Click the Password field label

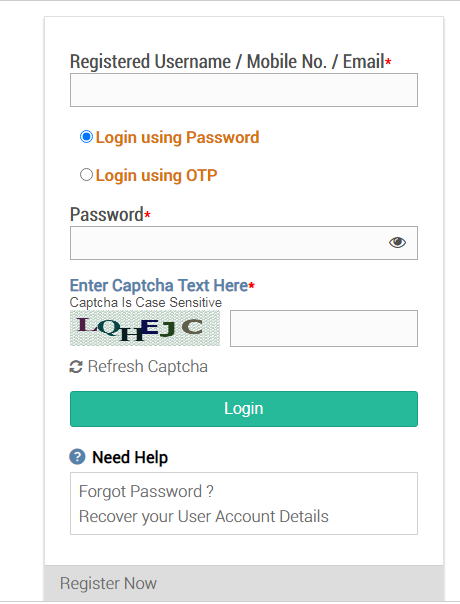[x=107, y=215]
